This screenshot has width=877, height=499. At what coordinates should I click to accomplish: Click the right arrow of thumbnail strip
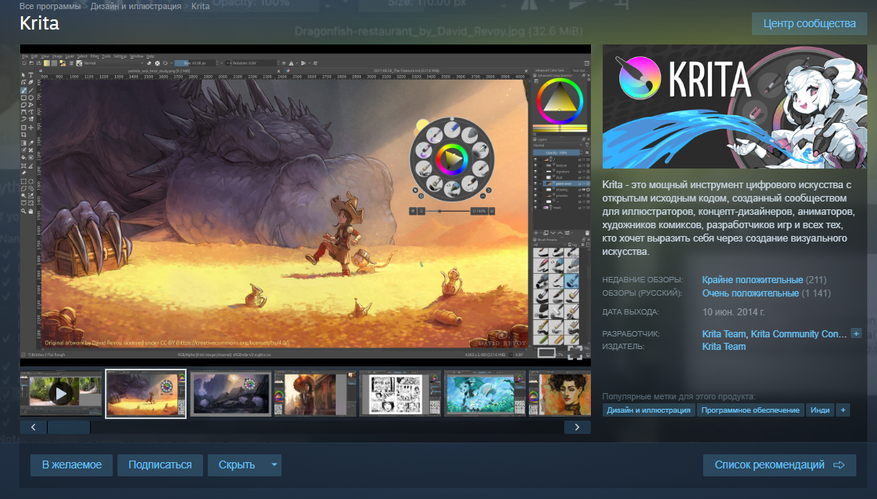577,427
